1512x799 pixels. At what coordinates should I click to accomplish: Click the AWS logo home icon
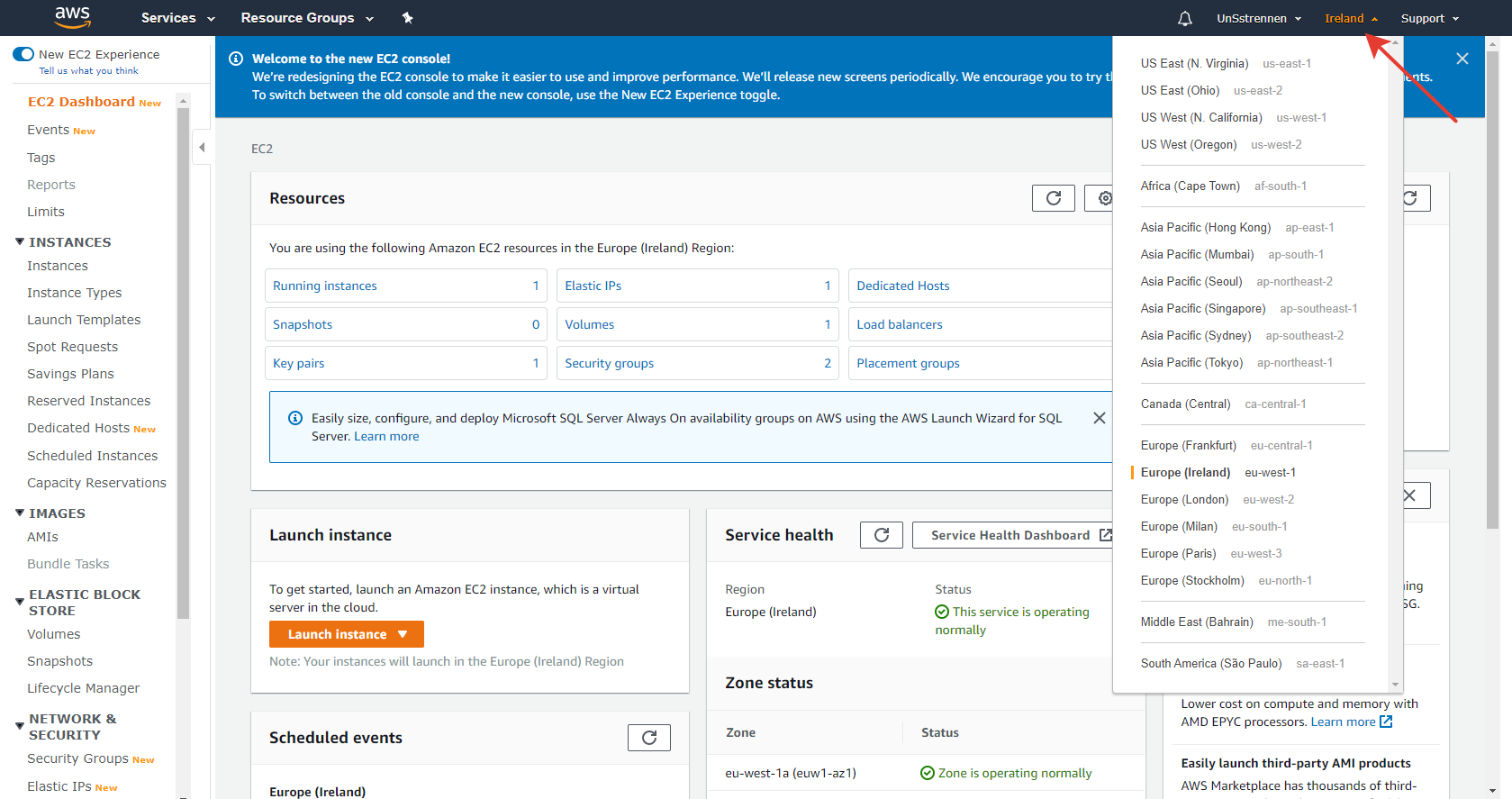(x=72, y=17)
